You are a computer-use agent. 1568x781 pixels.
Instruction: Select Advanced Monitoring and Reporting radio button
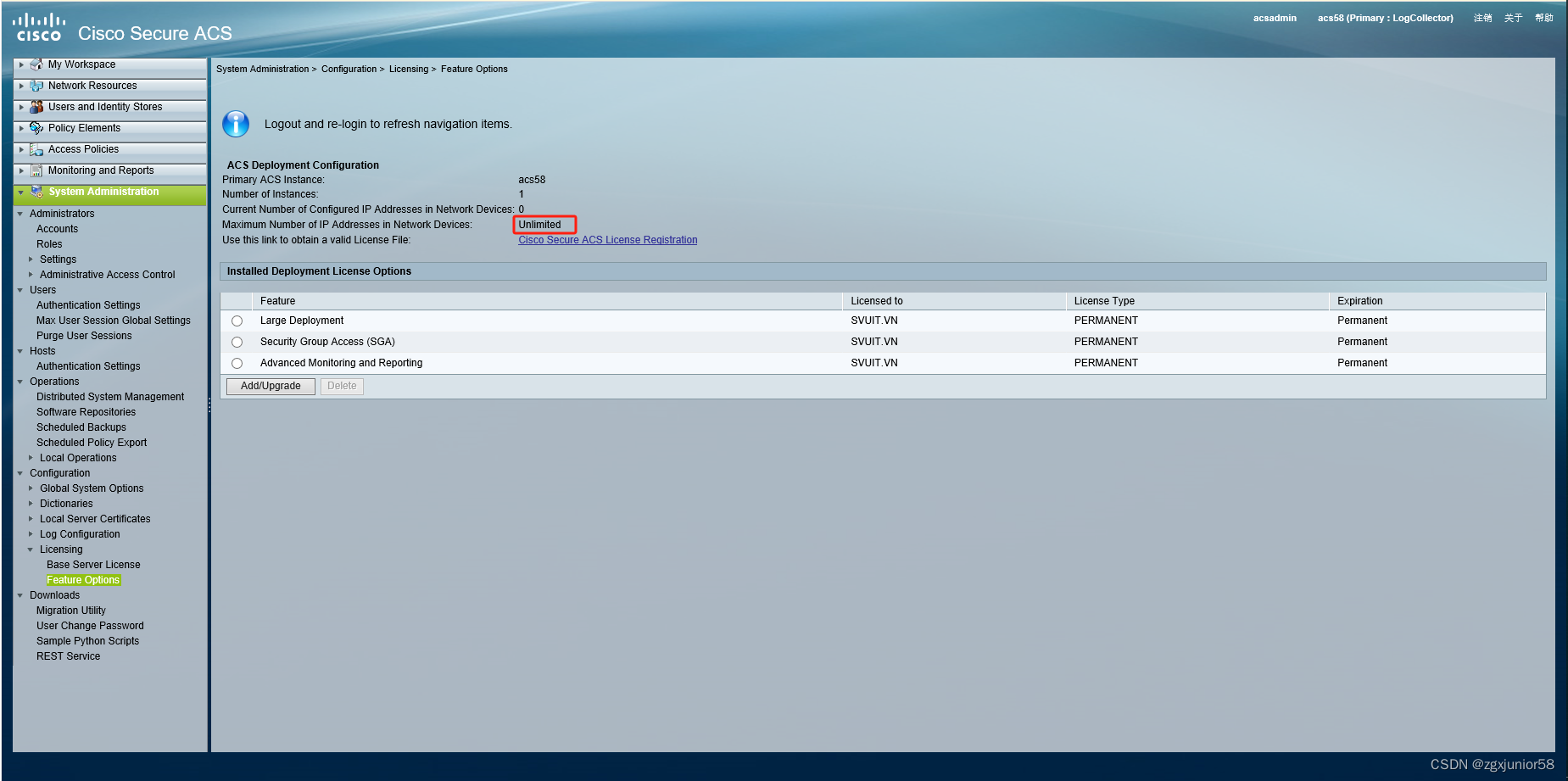237,363
